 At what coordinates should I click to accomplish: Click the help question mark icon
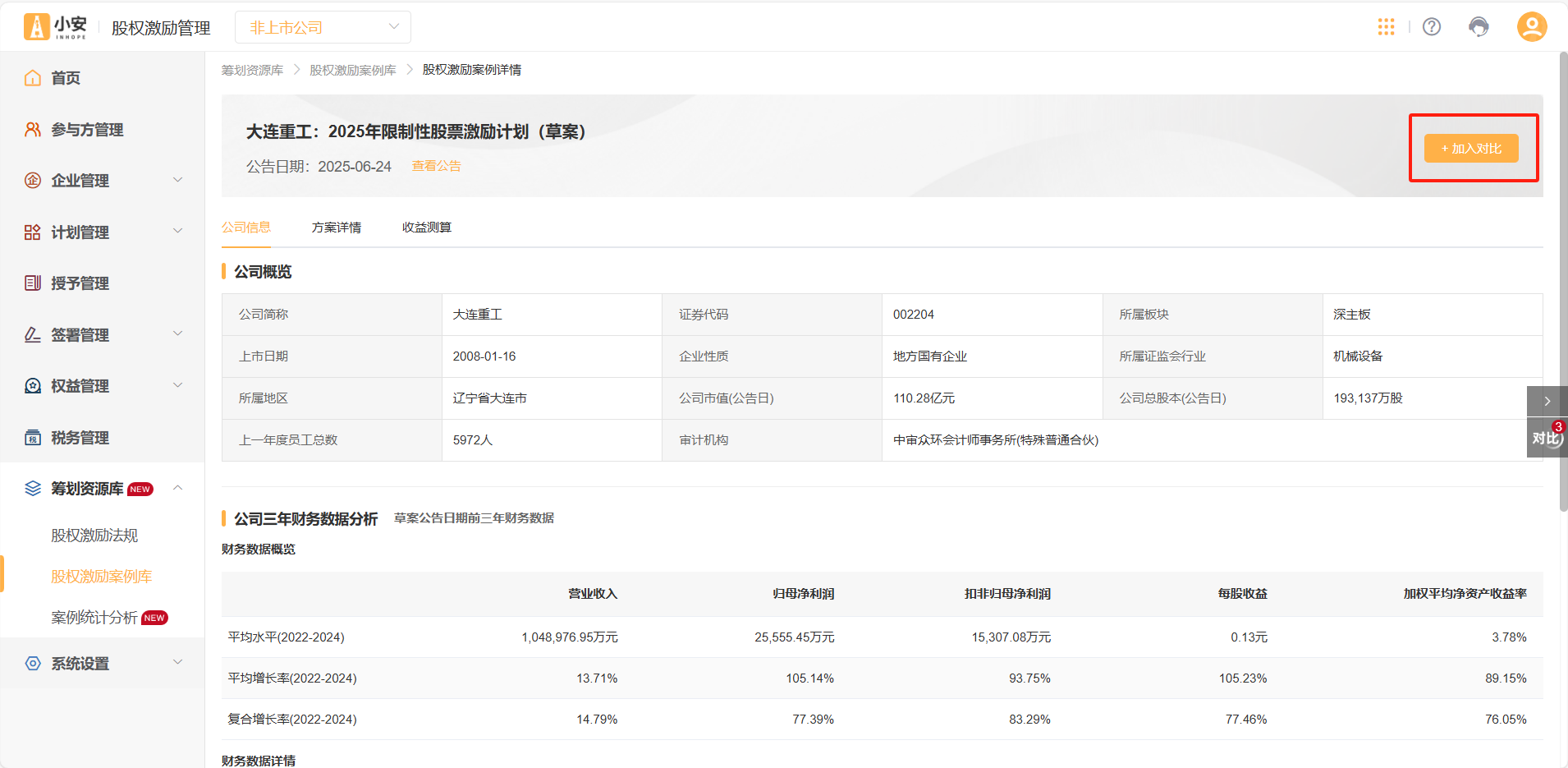point(1432,27)
